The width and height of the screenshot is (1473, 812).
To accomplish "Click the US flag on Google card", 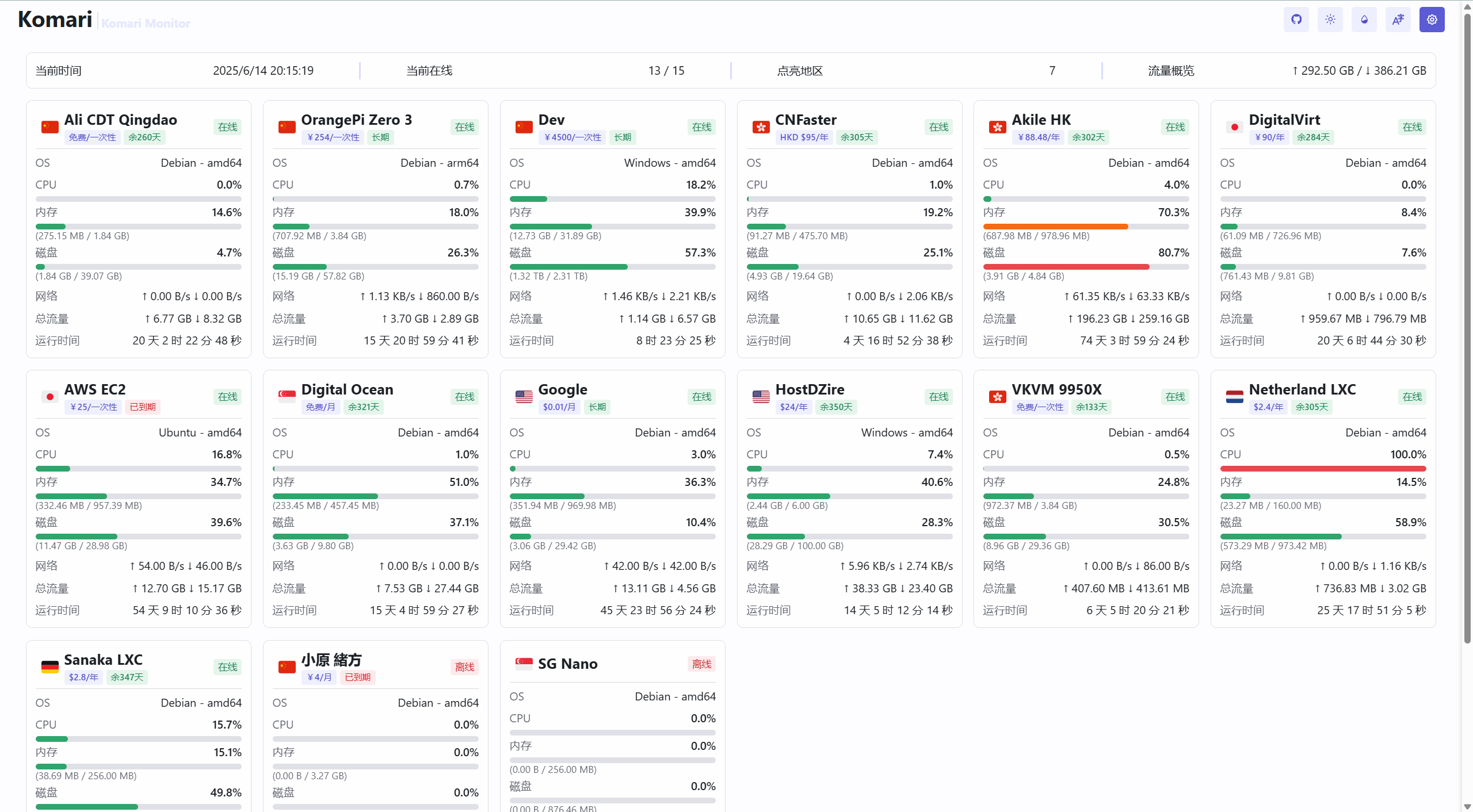I will [x=524, y=396].
